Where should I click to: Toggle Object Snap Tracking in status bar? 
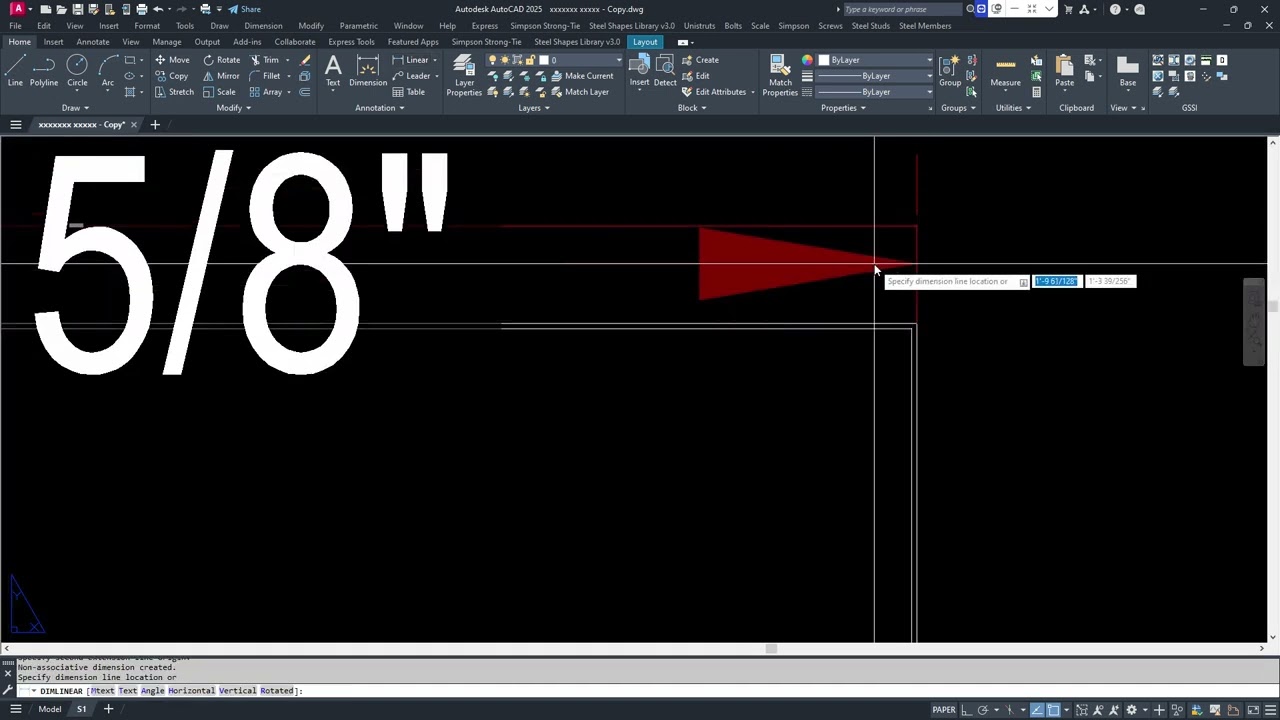click(1038, 710)
